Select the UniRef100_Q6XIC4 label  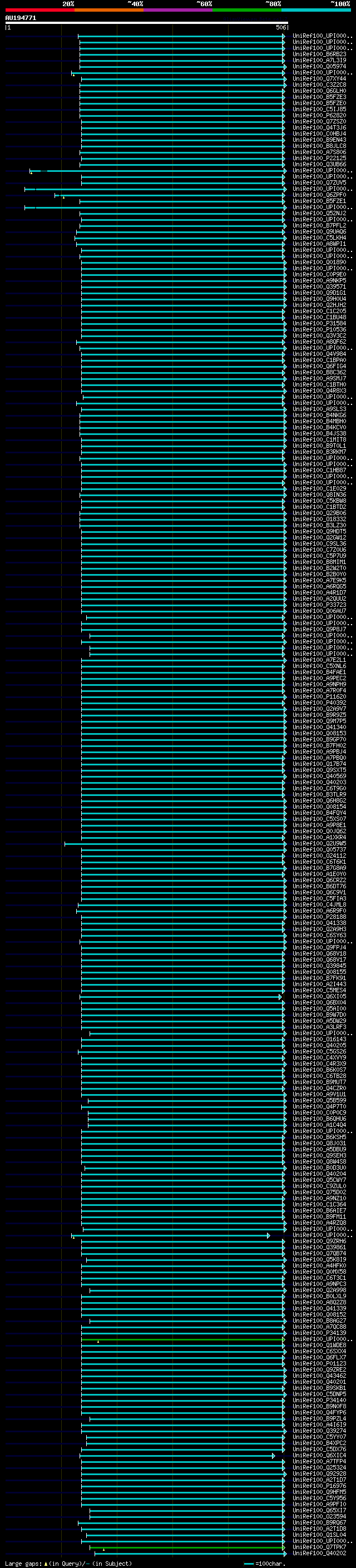pos(319,1456)
